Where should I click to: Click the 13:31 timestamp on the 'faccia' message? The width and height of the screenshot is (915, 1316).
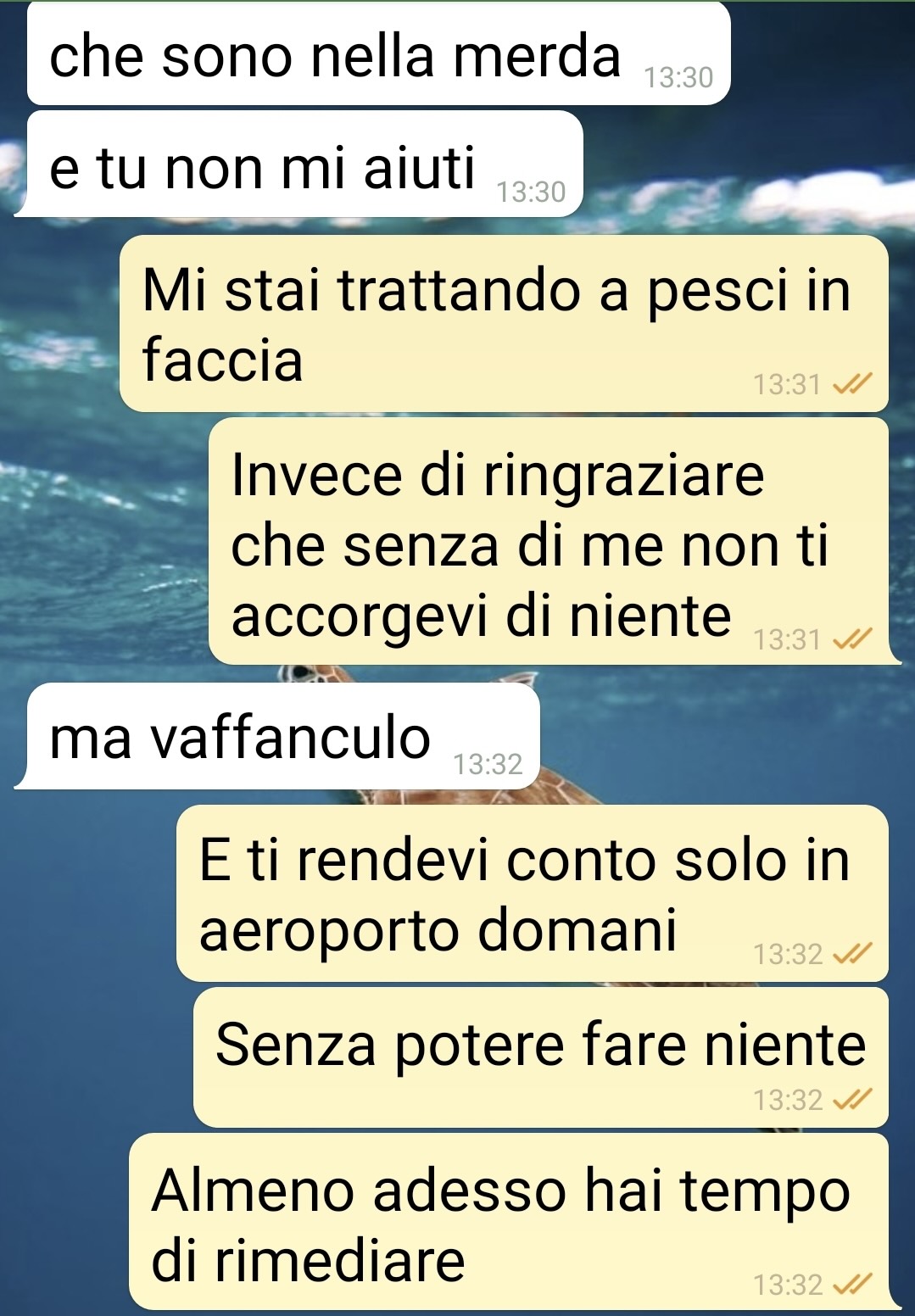pyautogui.click(x=788, y=385)
